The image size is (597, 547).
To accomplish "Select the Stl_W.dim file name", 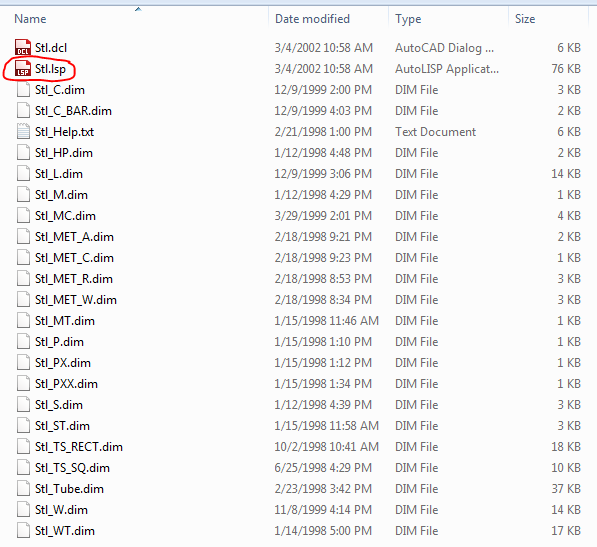I will coord(61,510).
